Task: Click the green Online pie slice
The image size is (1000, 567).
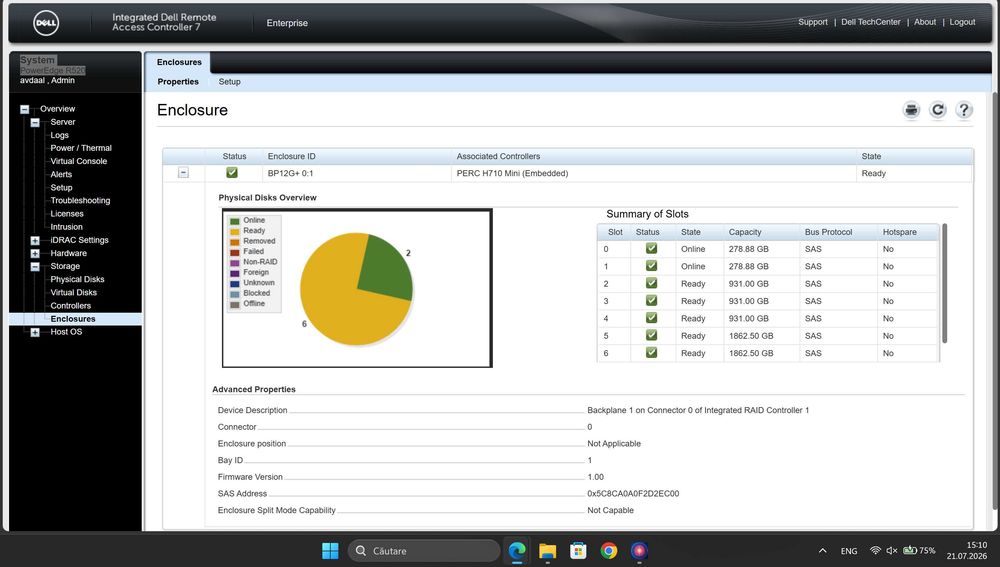Action: click(386, 269)
